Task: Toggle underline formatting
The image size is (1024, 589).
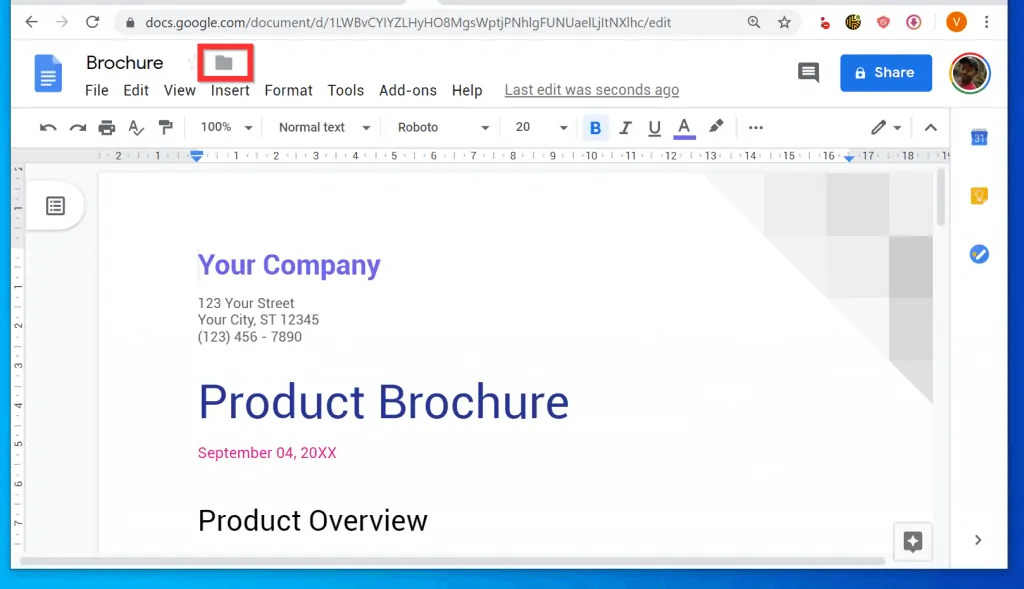Action: tap(654, 127)
